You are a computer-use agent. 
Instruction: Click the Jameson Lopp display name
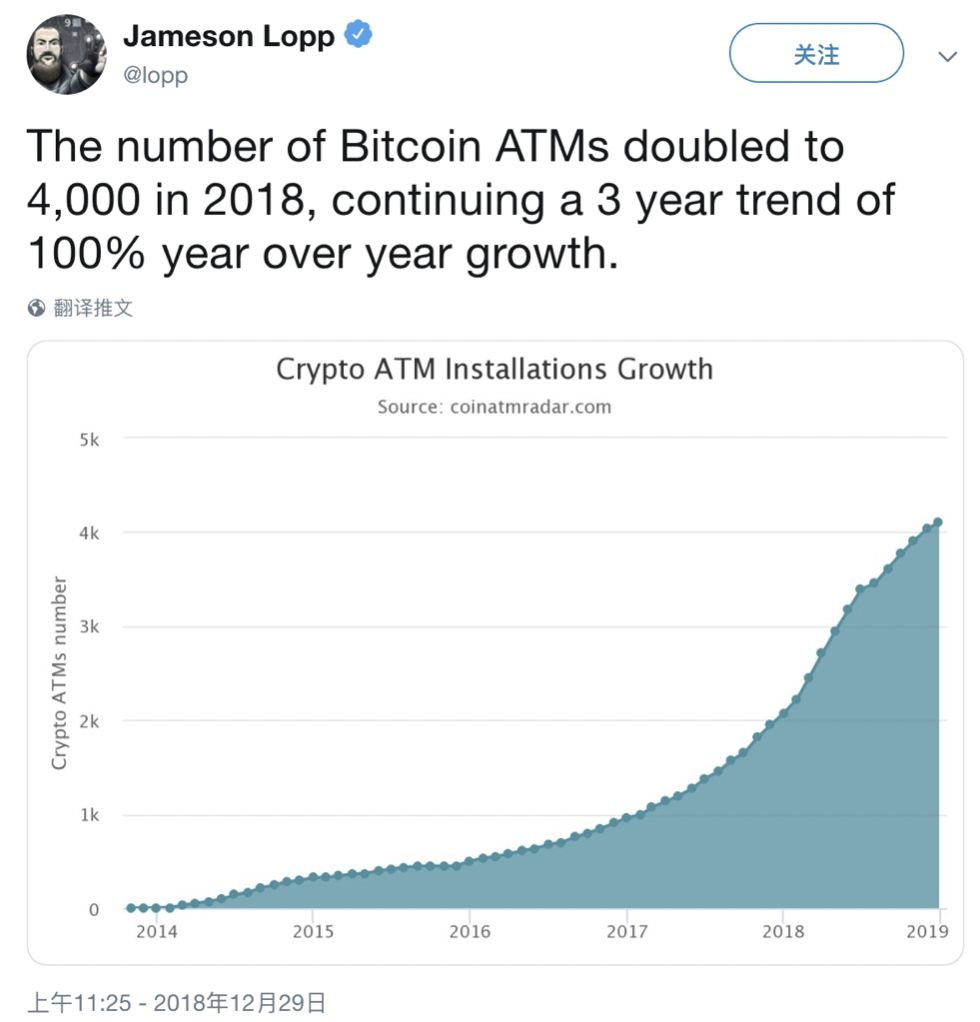(228, 37)
